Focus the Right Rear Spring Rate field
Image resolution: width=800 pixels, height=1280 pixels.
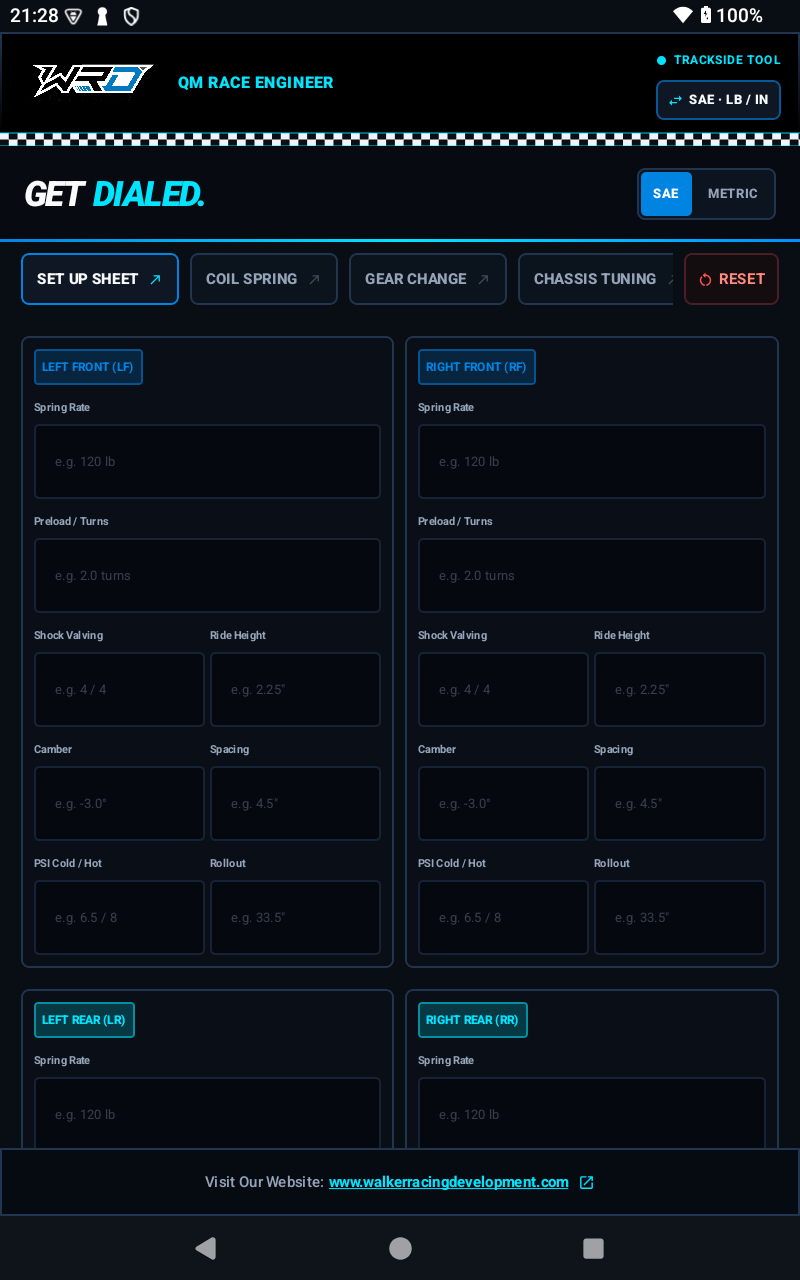pyautogui.click(x=592, y=1114)
